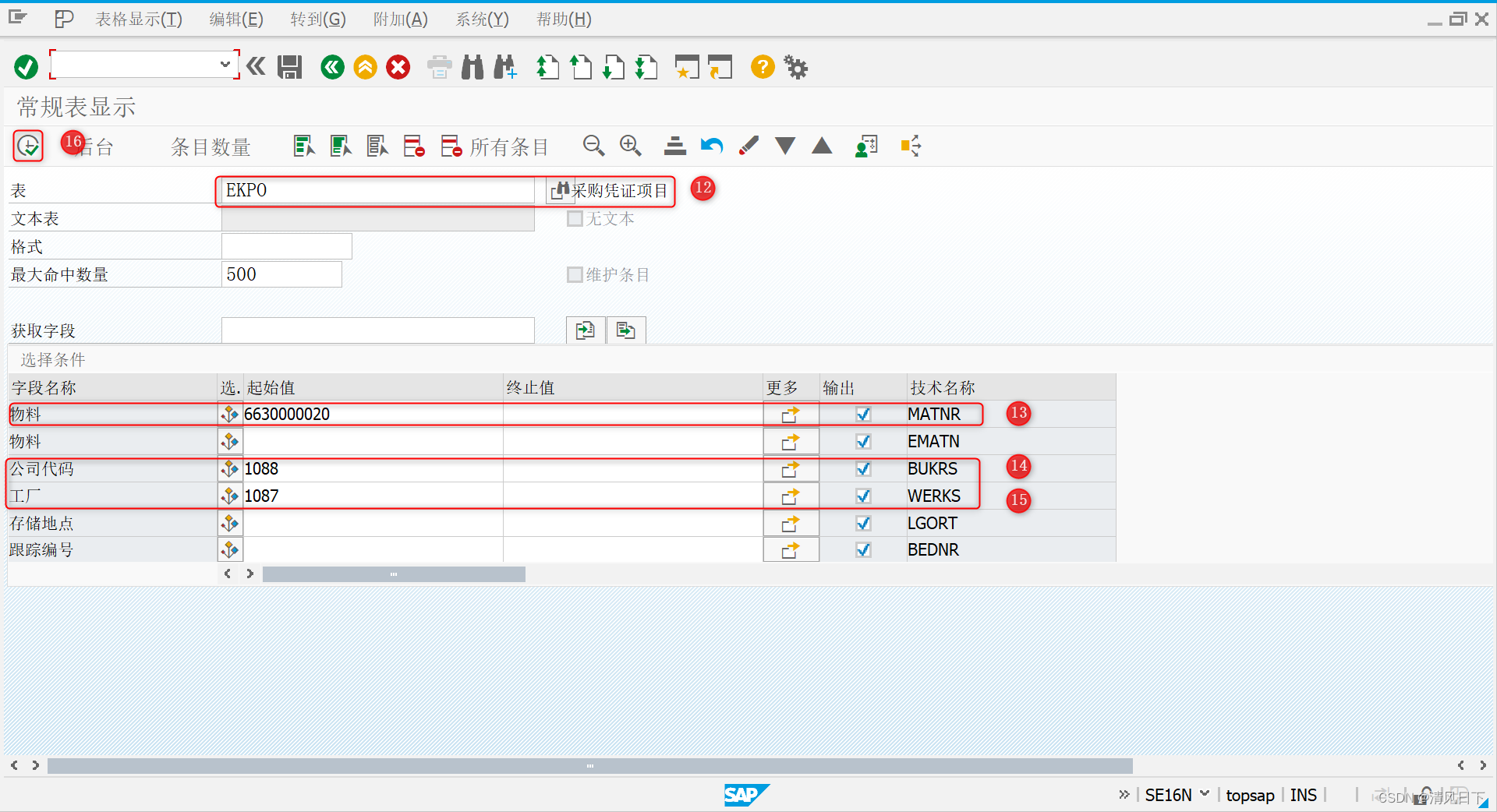Click the Save icon in the toolbar

pos(288,67)
